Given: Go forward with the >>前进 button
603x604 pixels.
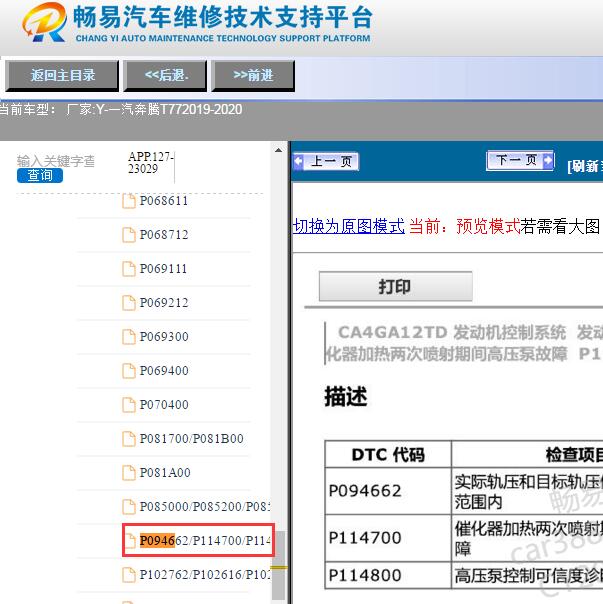Looking at the screenshot, I should pos(253,76).
